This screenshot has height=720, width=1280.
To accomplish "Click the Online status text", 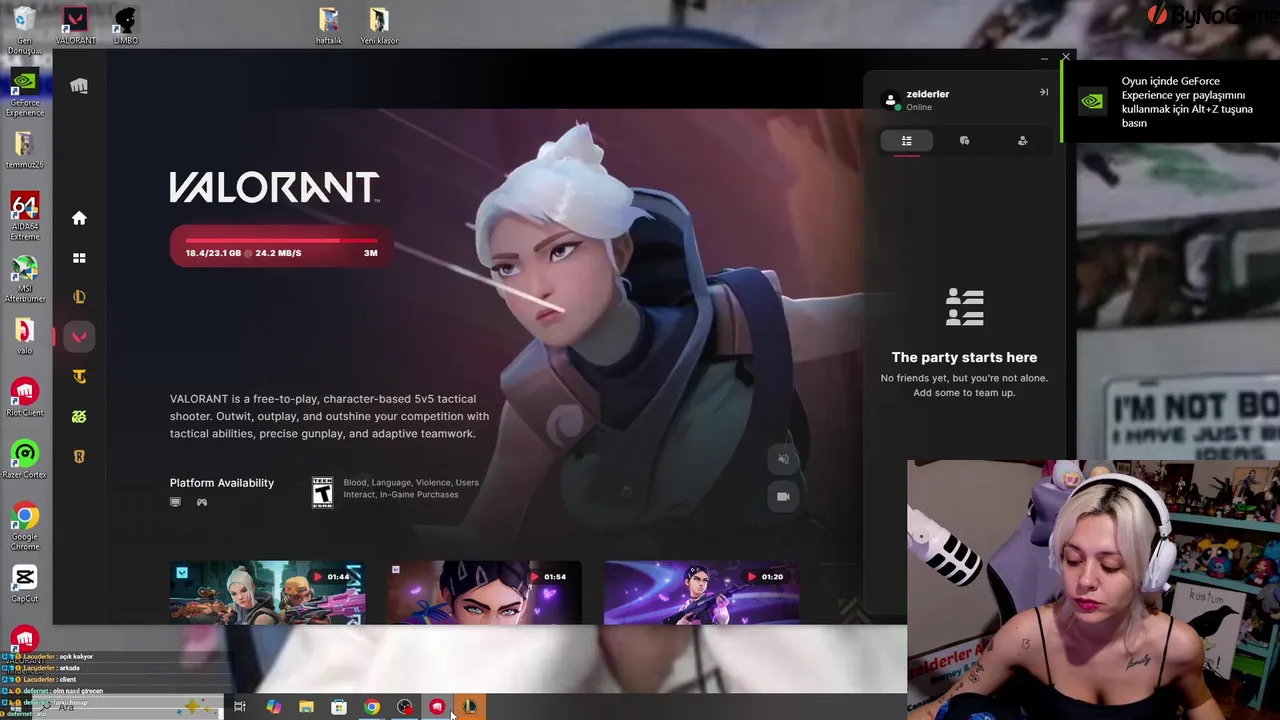I will [x=919, y=107].
